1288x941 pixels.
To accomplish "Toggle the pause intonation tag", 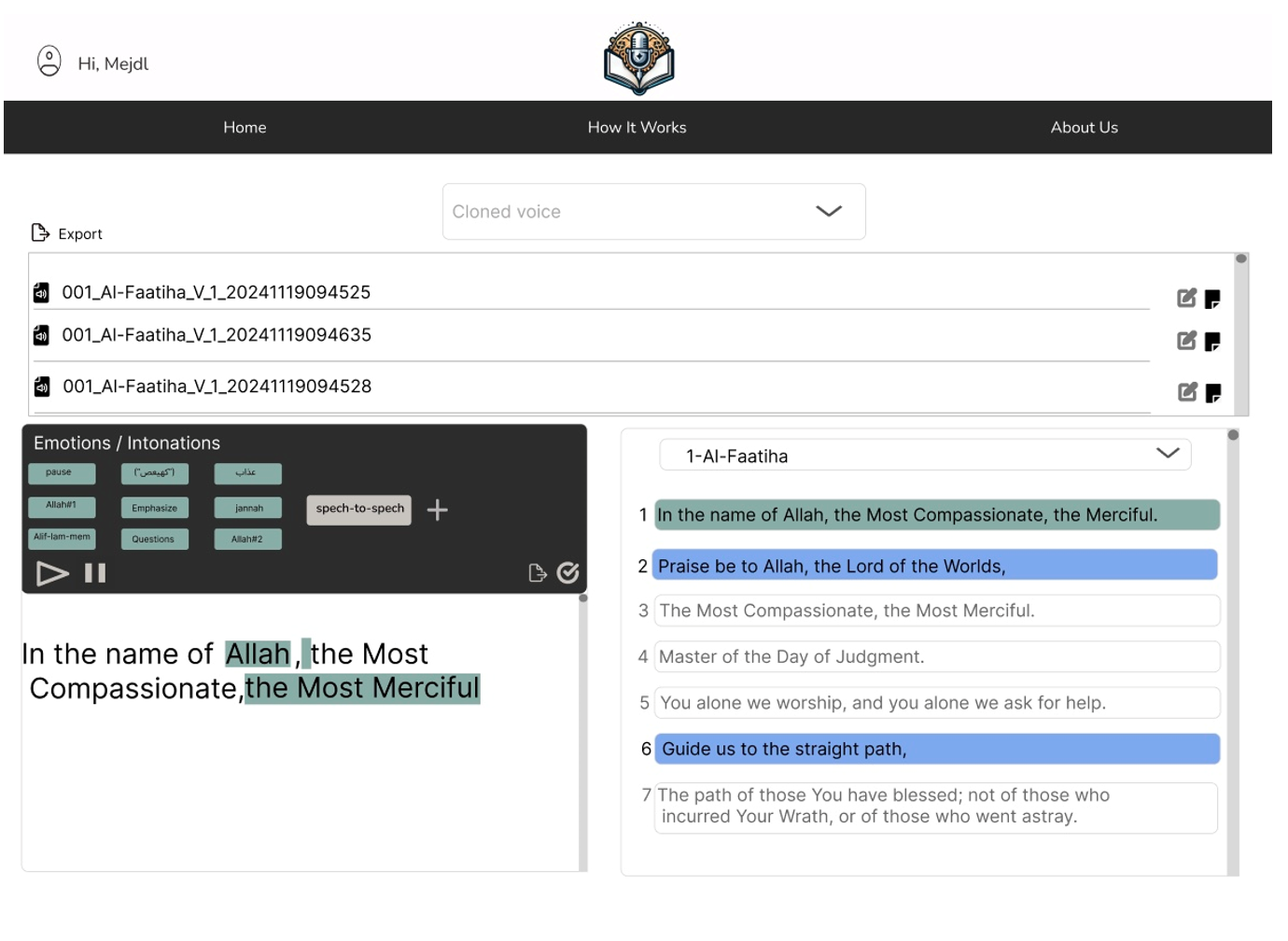I will [61, 473].
